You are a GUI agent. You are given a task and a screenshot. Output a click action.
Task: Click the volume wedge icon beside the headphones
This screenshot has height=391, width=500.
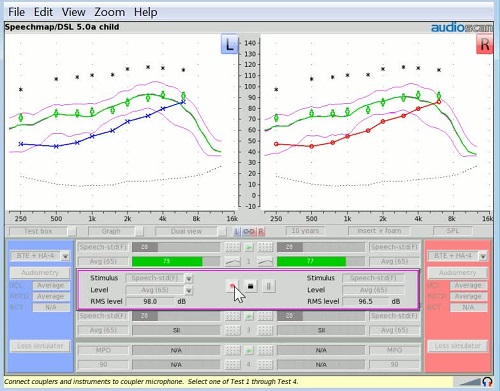(x=471, y=382)
